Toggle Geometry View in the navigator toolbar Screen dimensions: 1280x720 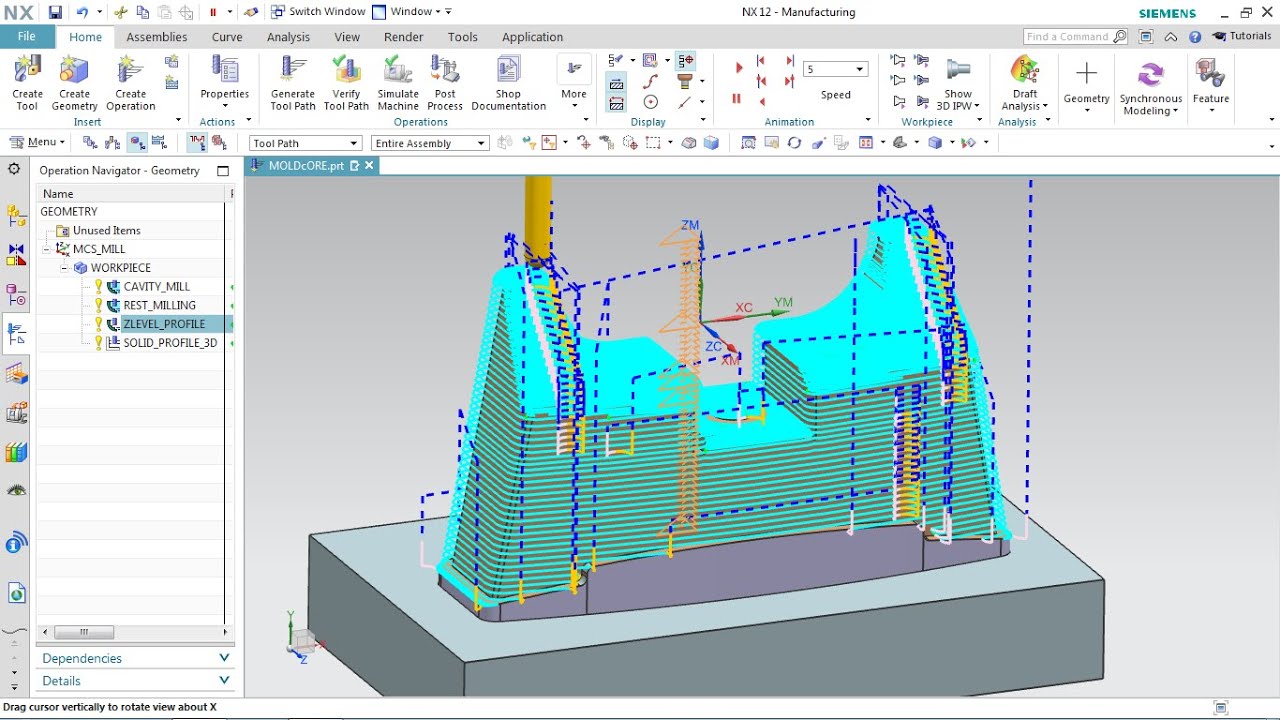(x=137, y=143)
